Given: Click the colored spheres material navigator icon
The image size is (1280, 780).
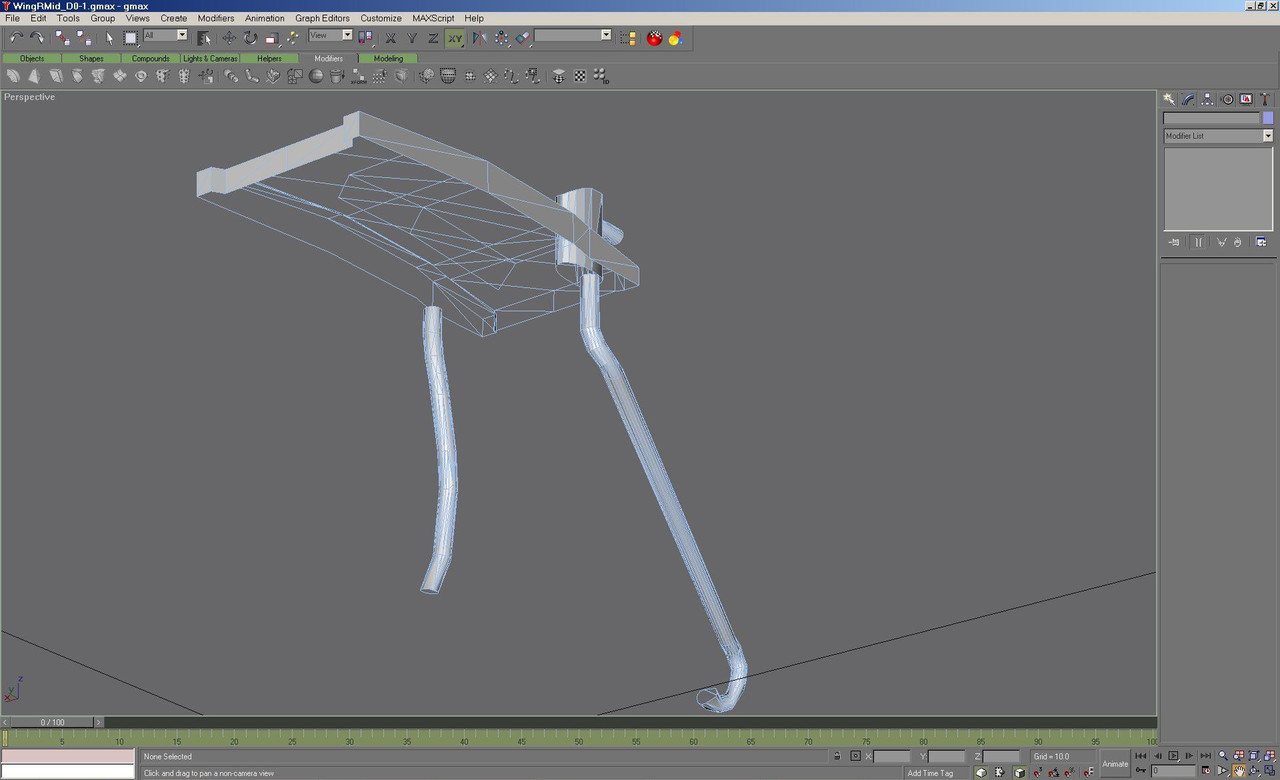Looking at the screenshot, I should coord(675,38).
